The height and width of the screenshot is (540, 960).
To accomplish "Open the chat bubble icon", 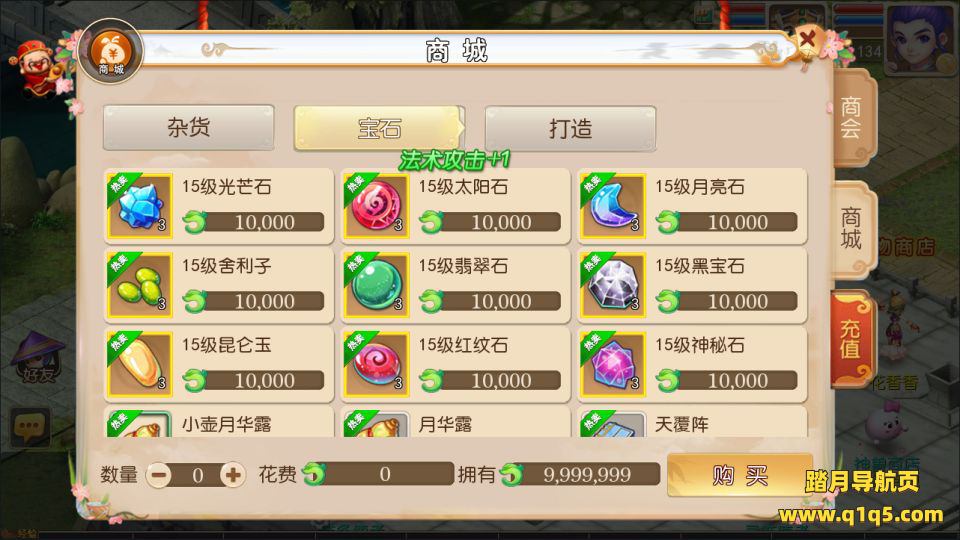I will point(29,427).
